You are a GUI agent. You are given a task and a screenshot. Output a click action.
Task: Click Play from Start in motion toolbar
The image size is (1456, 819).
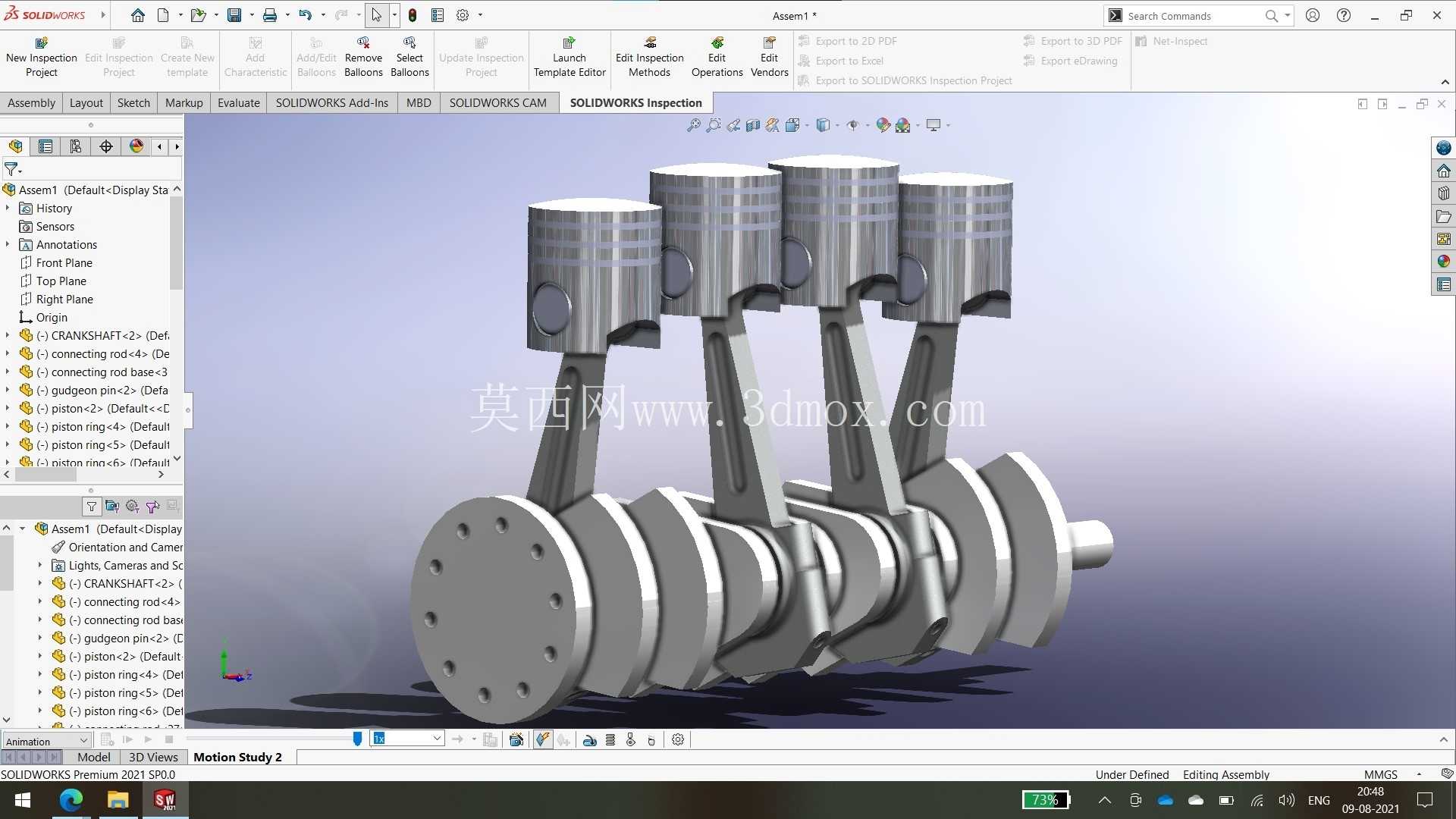[128, 739]
